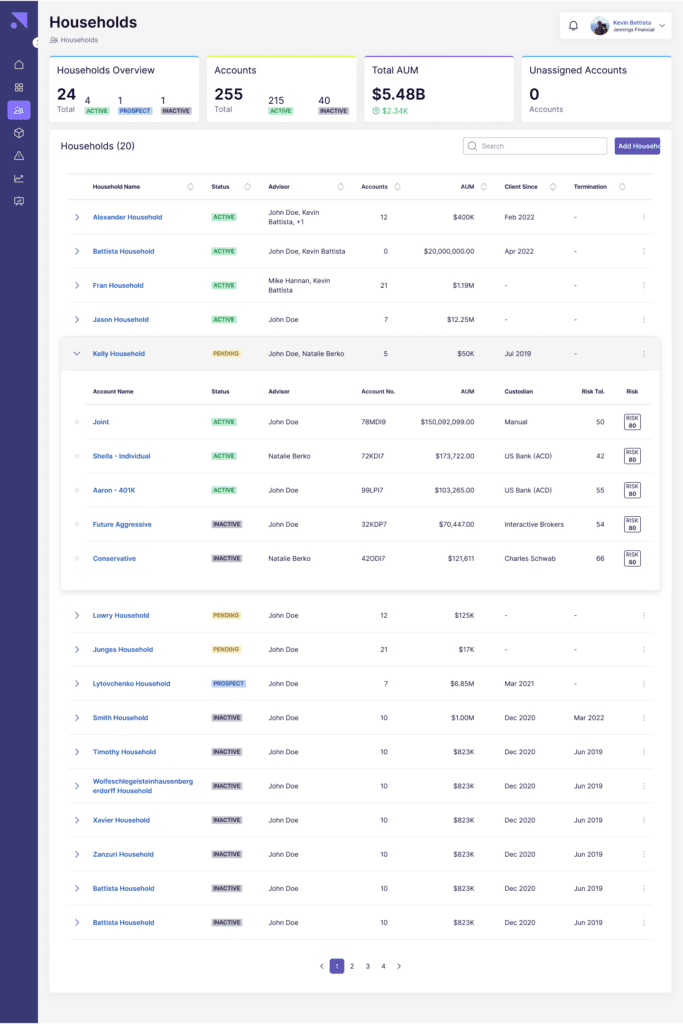Click the notification bell icon
This screenshot has height=1024, width=683.
[573, 26]
